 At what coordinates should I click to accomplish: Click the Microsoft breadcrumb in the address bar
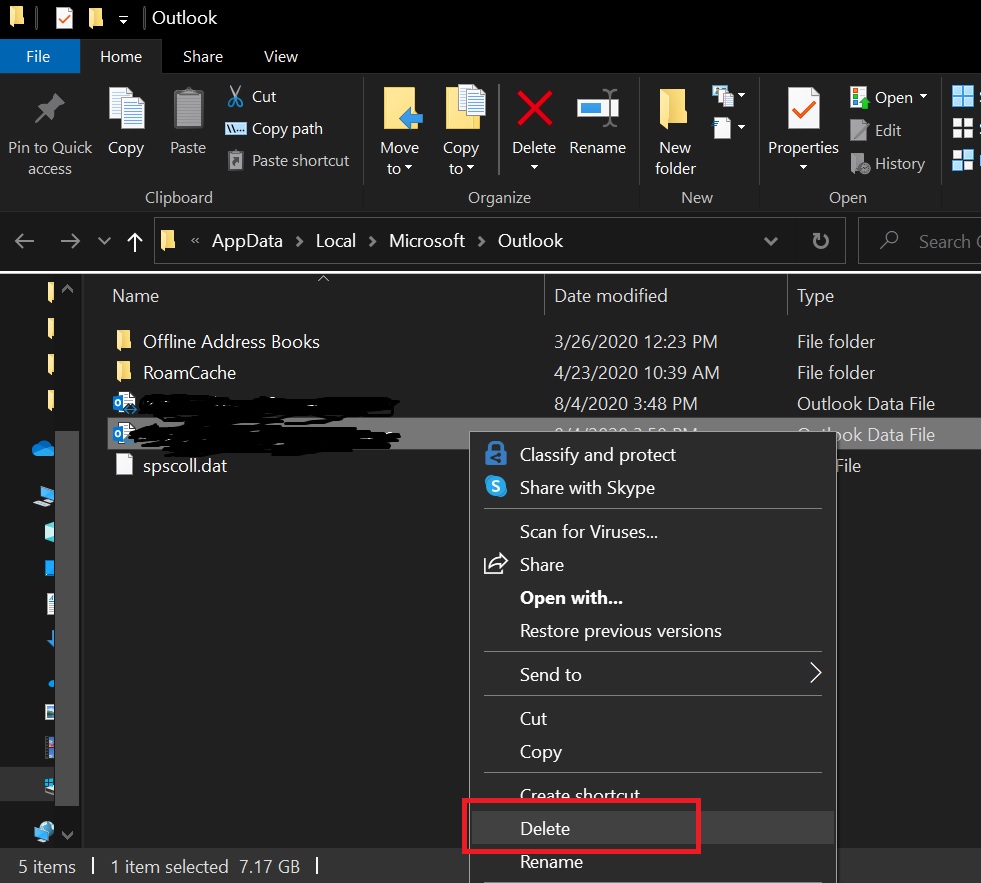(x=427, y=240)
